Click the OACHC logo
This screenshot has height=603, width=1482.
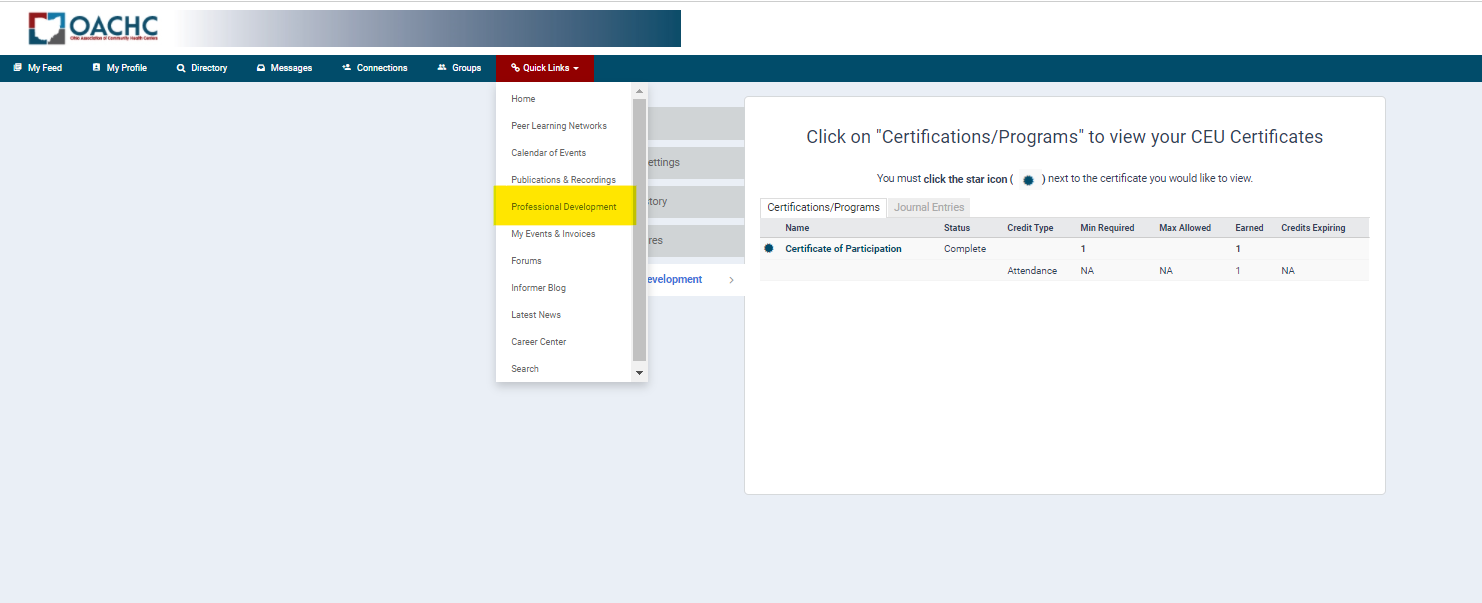[93, 27]
